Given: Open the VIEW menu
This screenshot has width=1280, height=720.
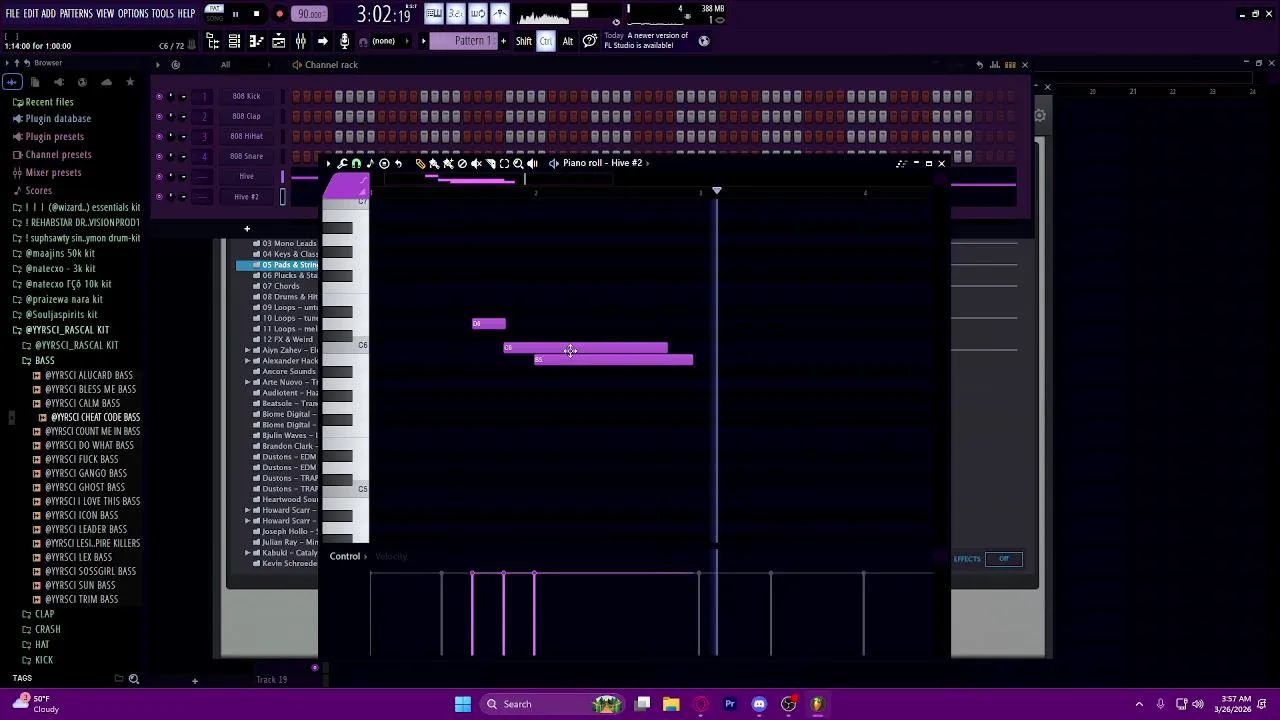Looking at the screenshot, I should [x=105, y=14].
